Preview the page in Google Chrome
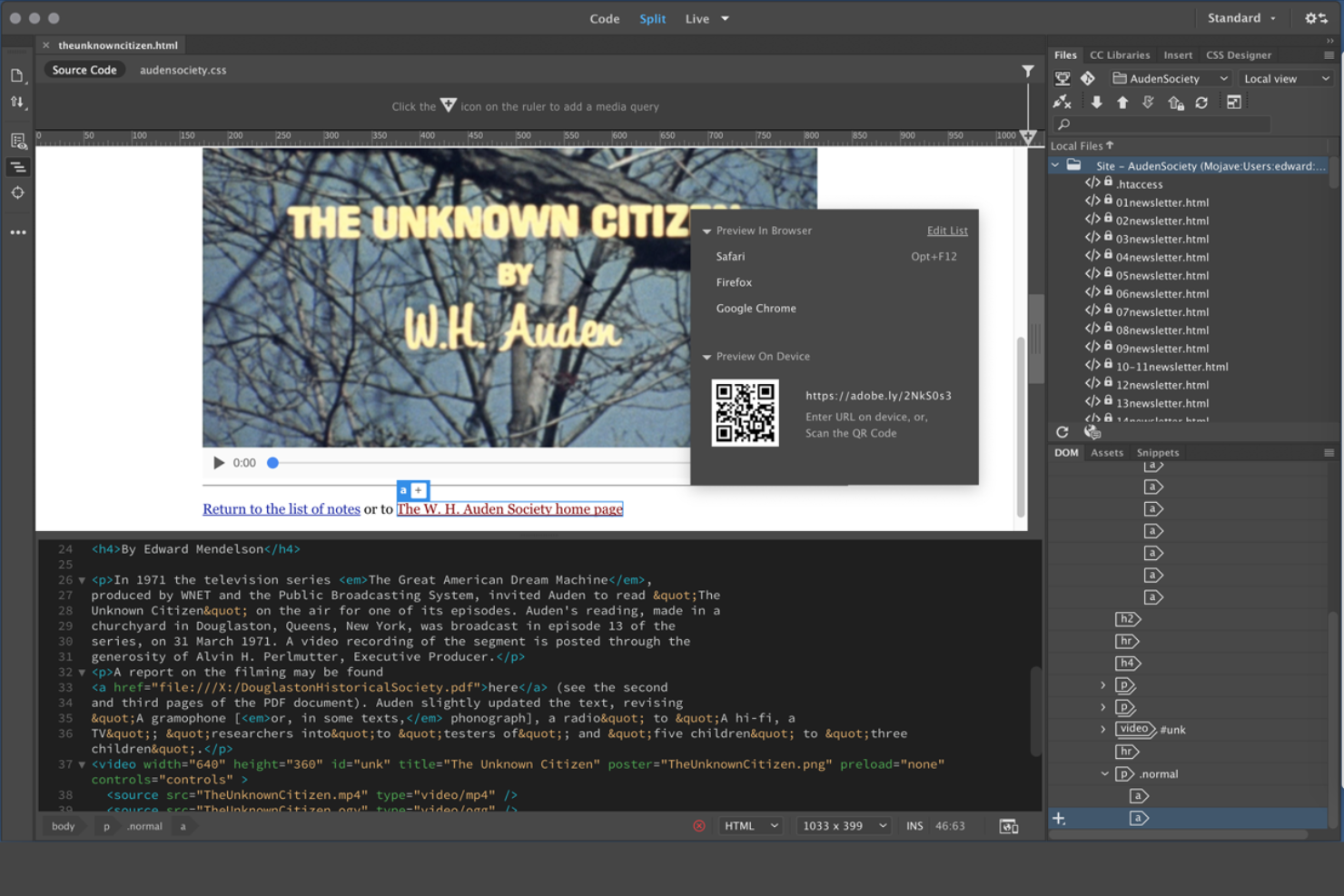 pyautogui.click(x=756, y=308)
